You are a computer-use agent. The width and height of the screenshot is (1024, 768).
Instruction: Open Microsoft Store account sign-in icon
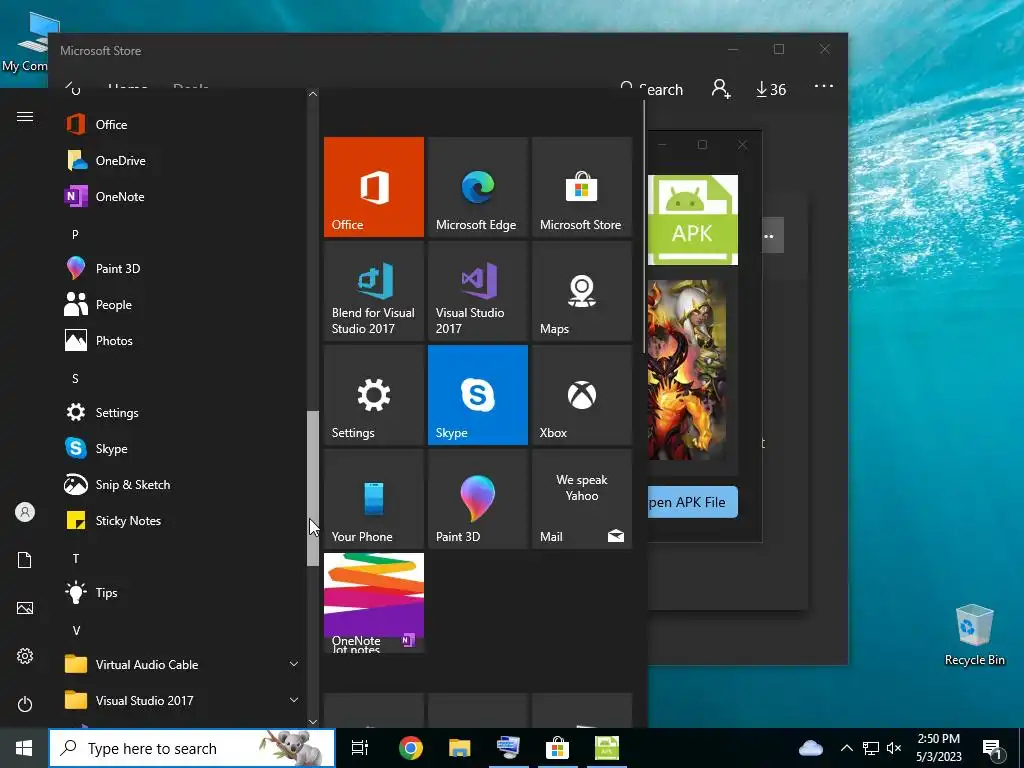721,88
